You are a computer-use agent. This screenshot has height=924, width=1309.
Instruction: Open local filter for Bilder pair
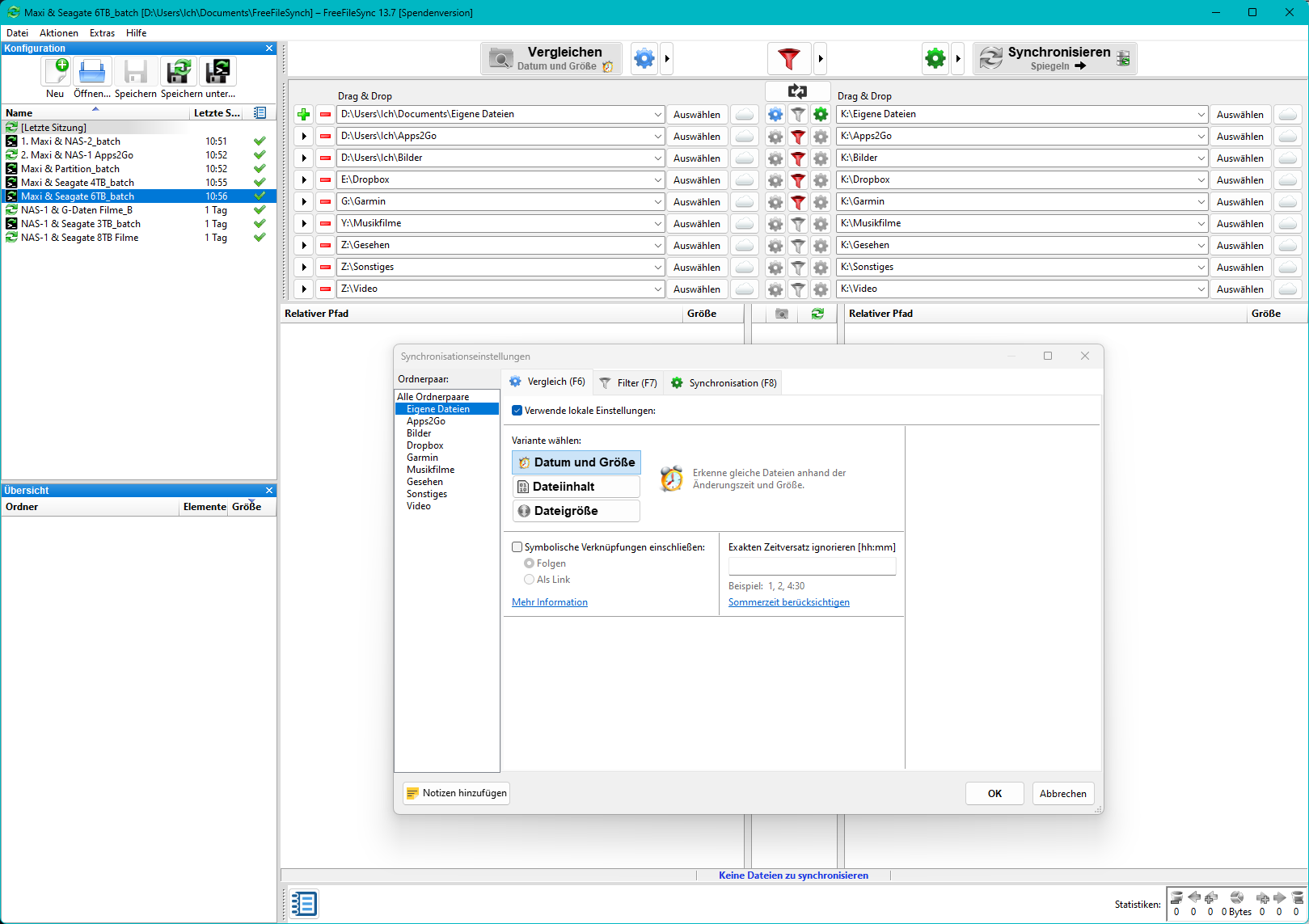point(798,158)
